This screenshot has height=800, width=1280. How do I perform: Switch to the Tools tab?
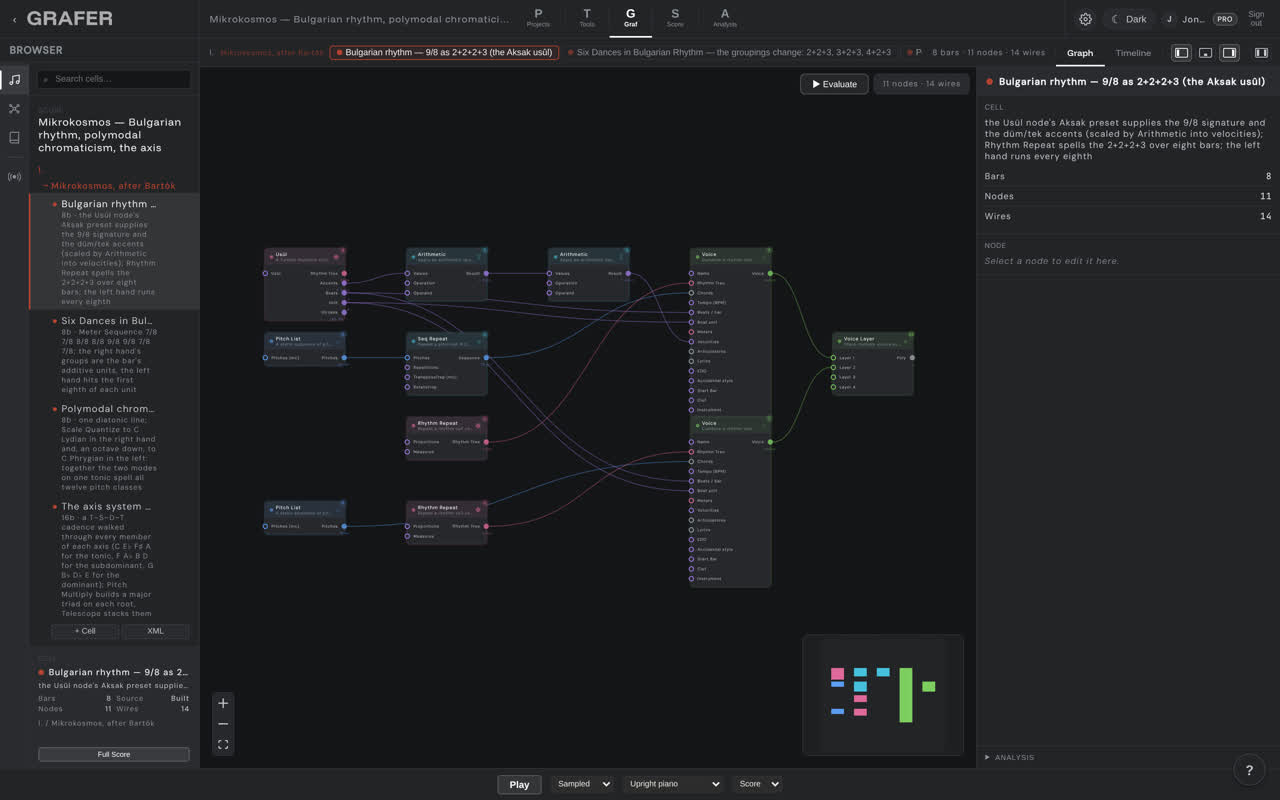tap(587, 18)
